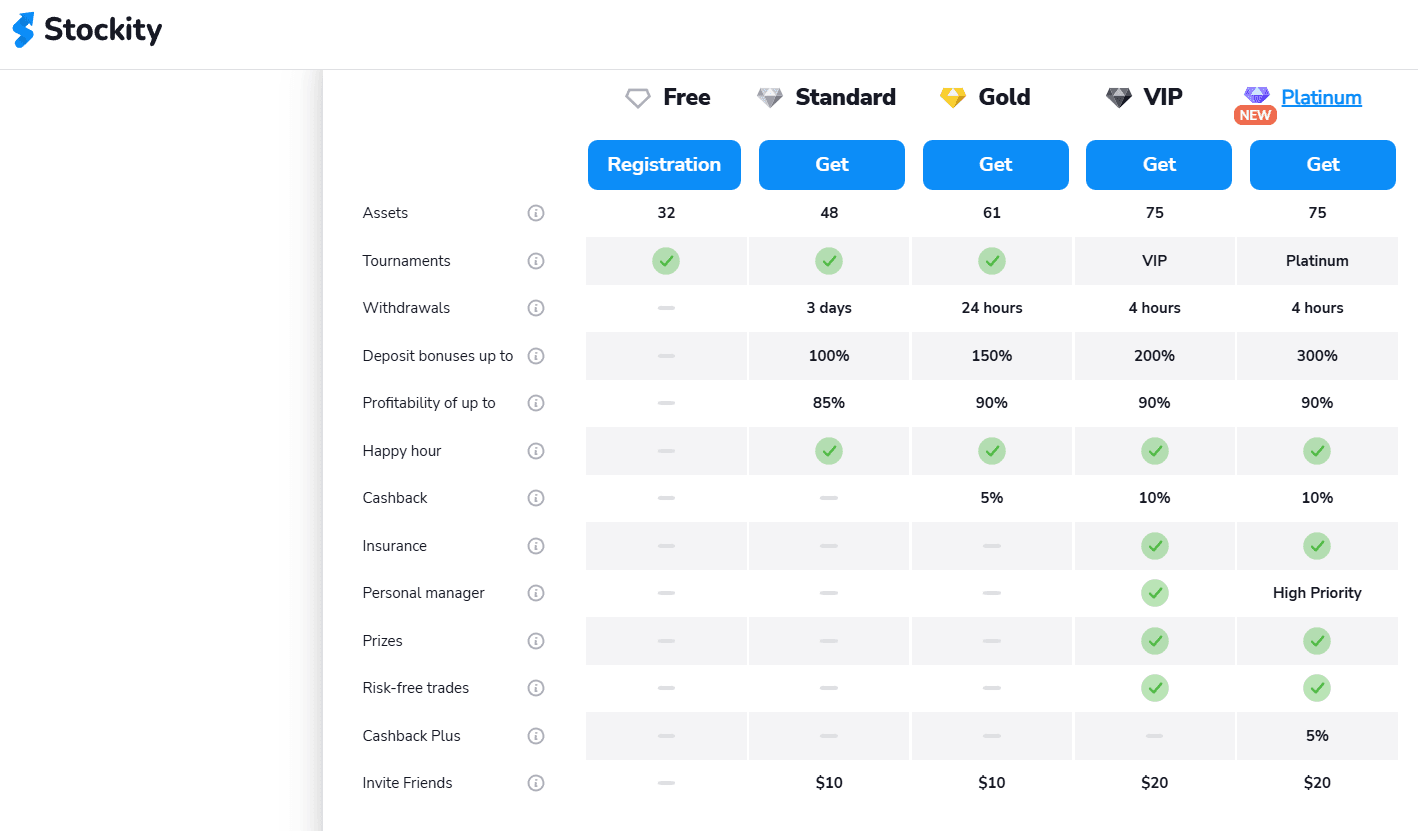1418x831 pixels.
Task: Select the Gold plan heading
Action: pyautogui.click(x=1005, y=97)
